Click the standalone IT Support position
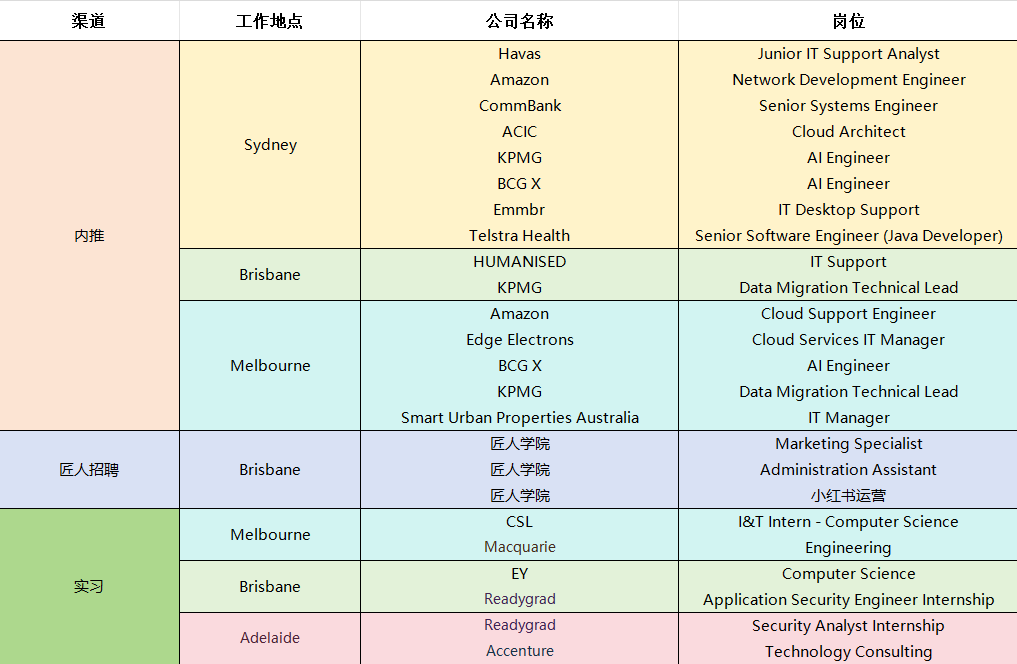Image resolution: width=1017 pixels, height=664 pixels. pyautogui.click(x=848, y=262)
